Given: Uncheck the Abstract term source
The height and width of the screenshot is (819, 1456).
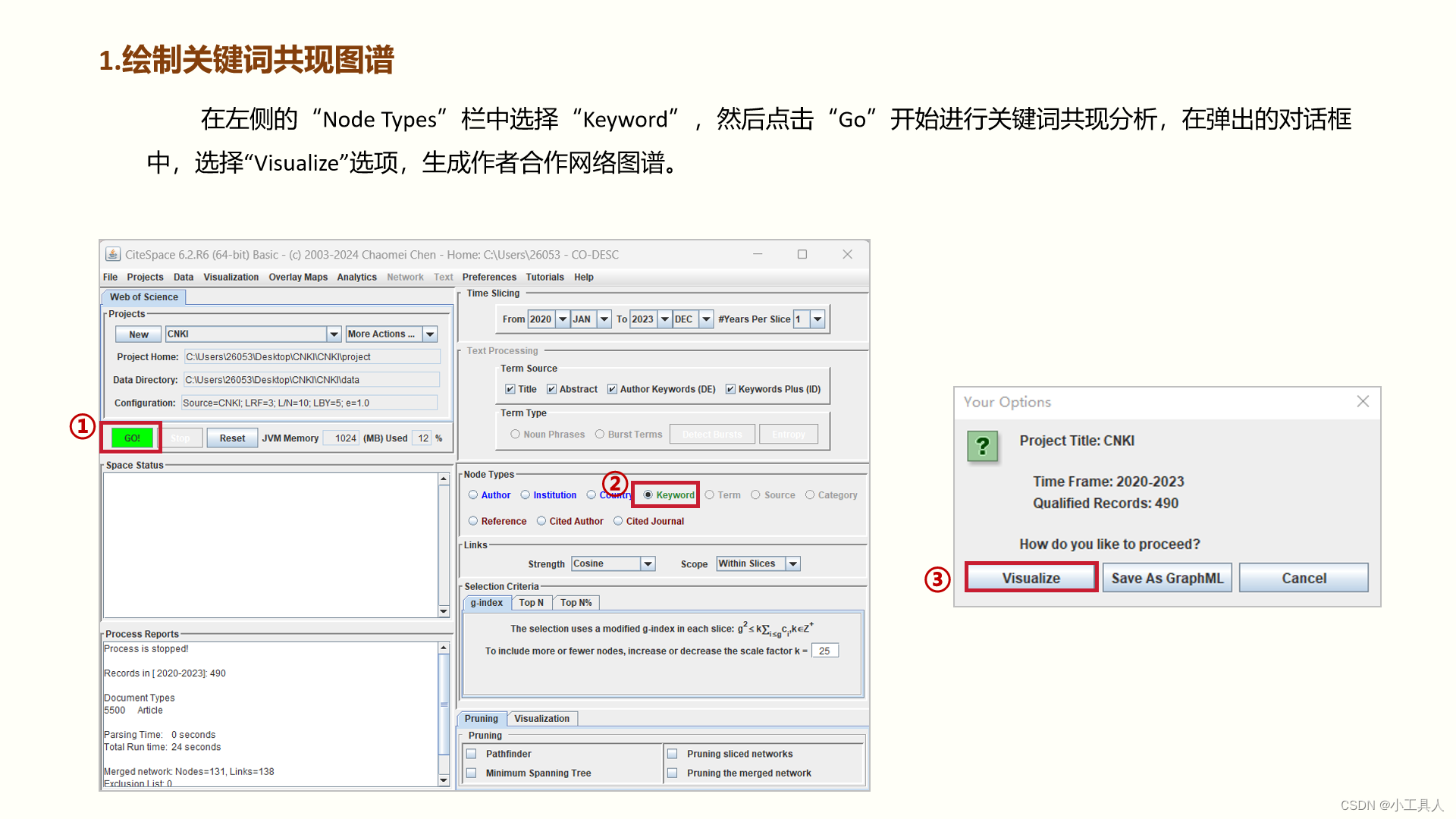Looking at the screenshot, I should [552, 389].
